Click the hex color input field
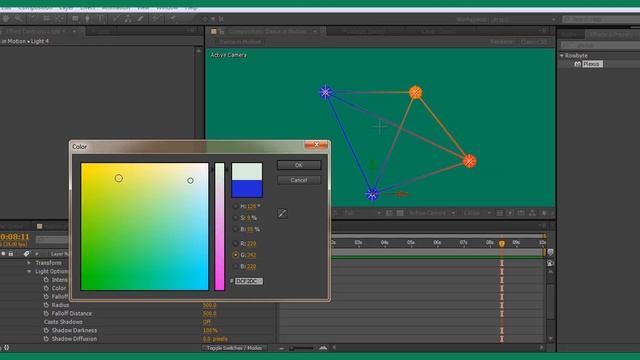The height and width of the screenshot is (360, 640). coord(249,281)
